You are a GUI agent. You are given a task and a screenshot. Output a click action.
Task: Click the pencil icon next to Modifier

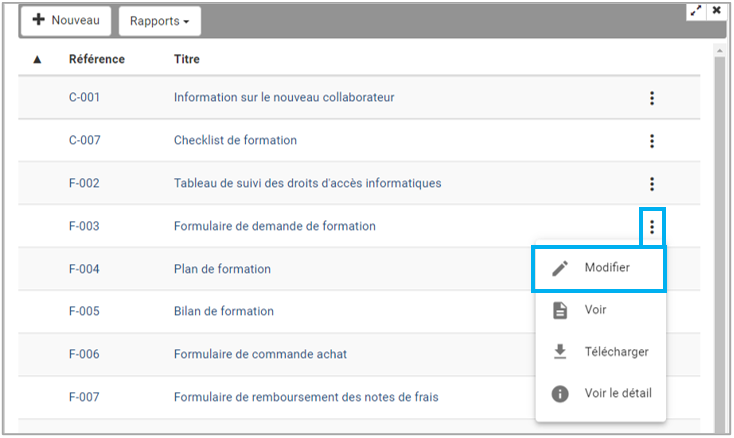click(561, 268)
